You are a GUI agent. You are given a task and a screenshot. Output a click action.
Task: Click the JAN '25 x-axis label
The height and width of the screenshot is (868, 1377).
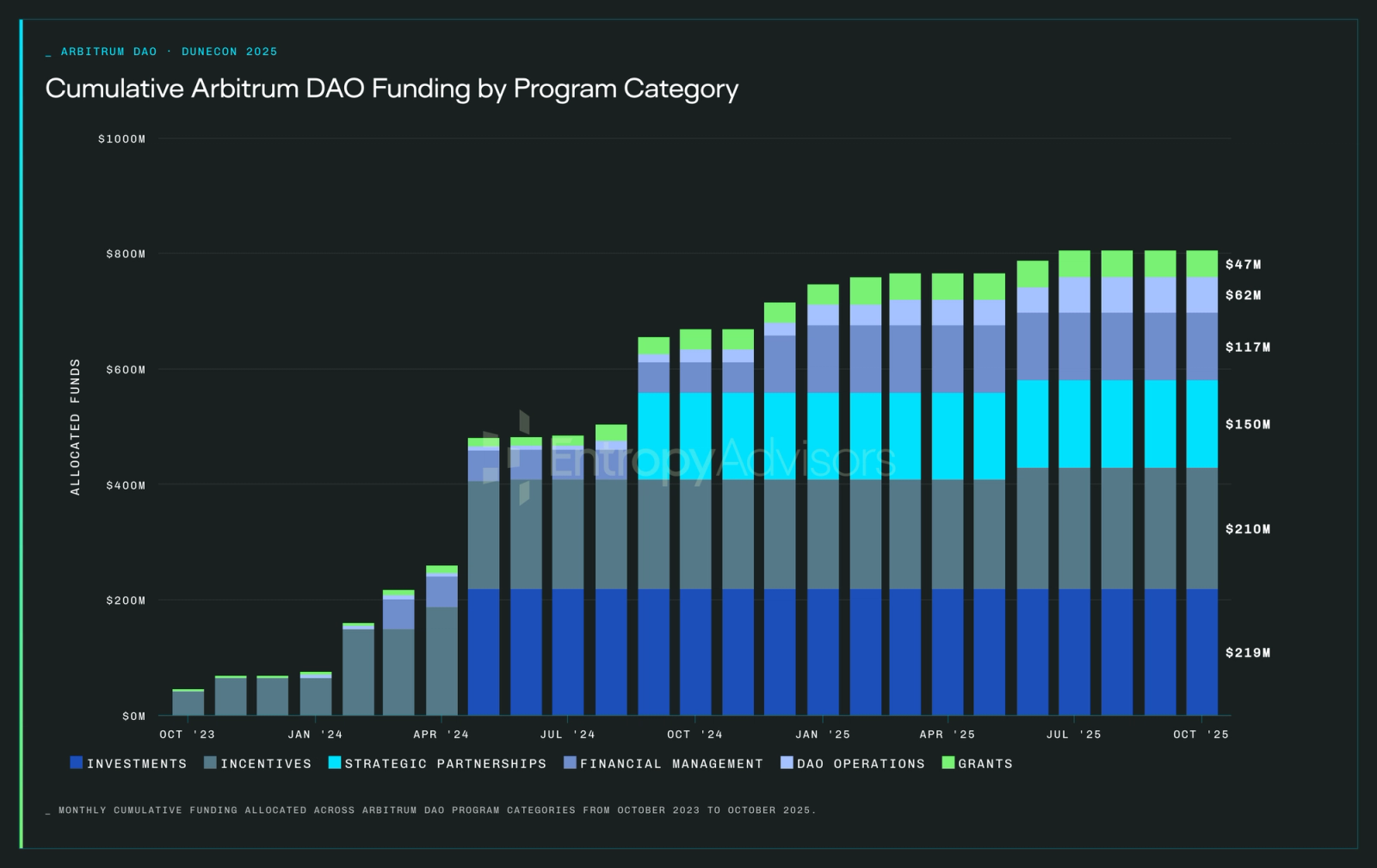pyautogui.click(x=823, y=735)
